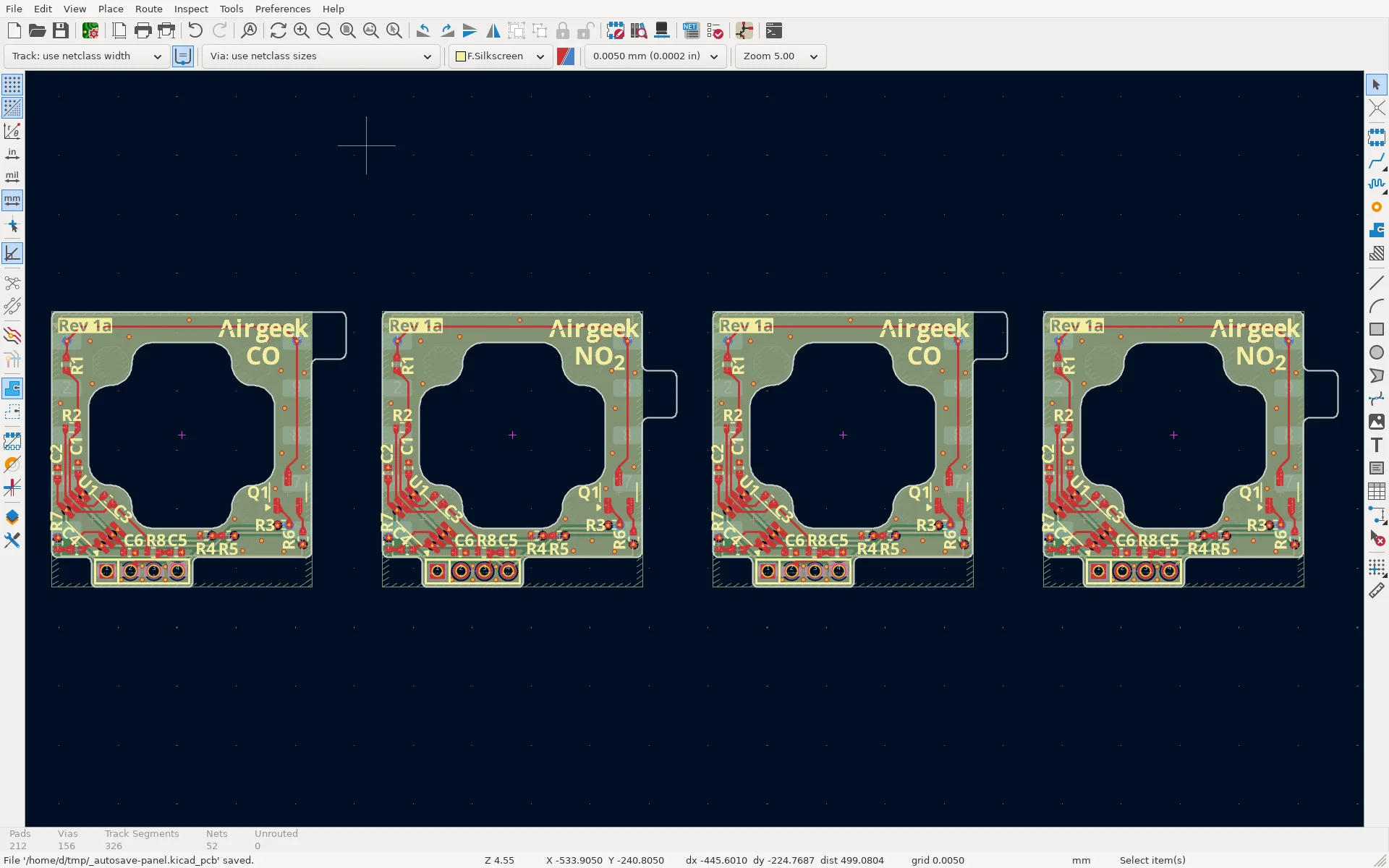Select the Add Footprint tool
This screenshot has height=868, width=1389.
(1377, 137)
